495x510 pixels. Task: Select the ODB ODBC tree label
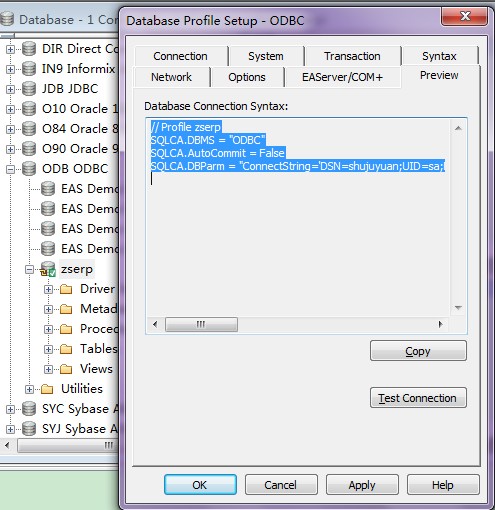(75, 169)
